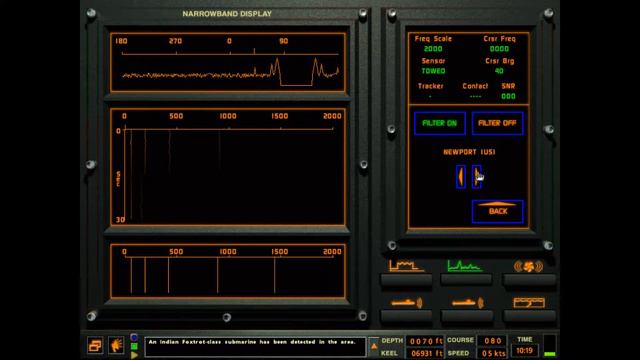The height and width of the screenshot is (360, 640).
Task: Click the message log up arrow
Action: coord(374,347)
